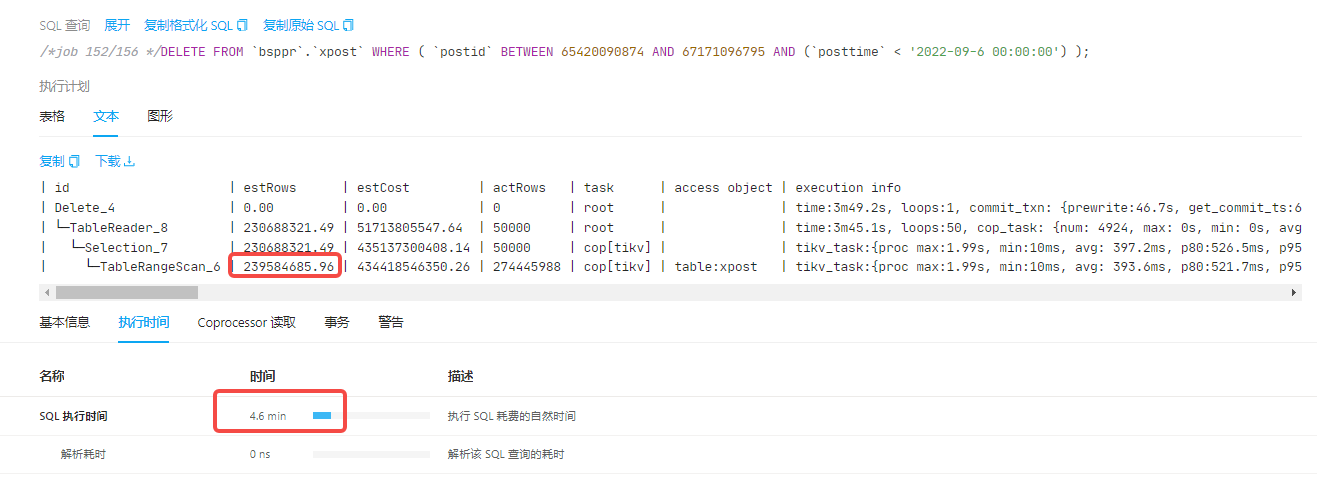Open the 基本信息 tab

tap(64, 322)
